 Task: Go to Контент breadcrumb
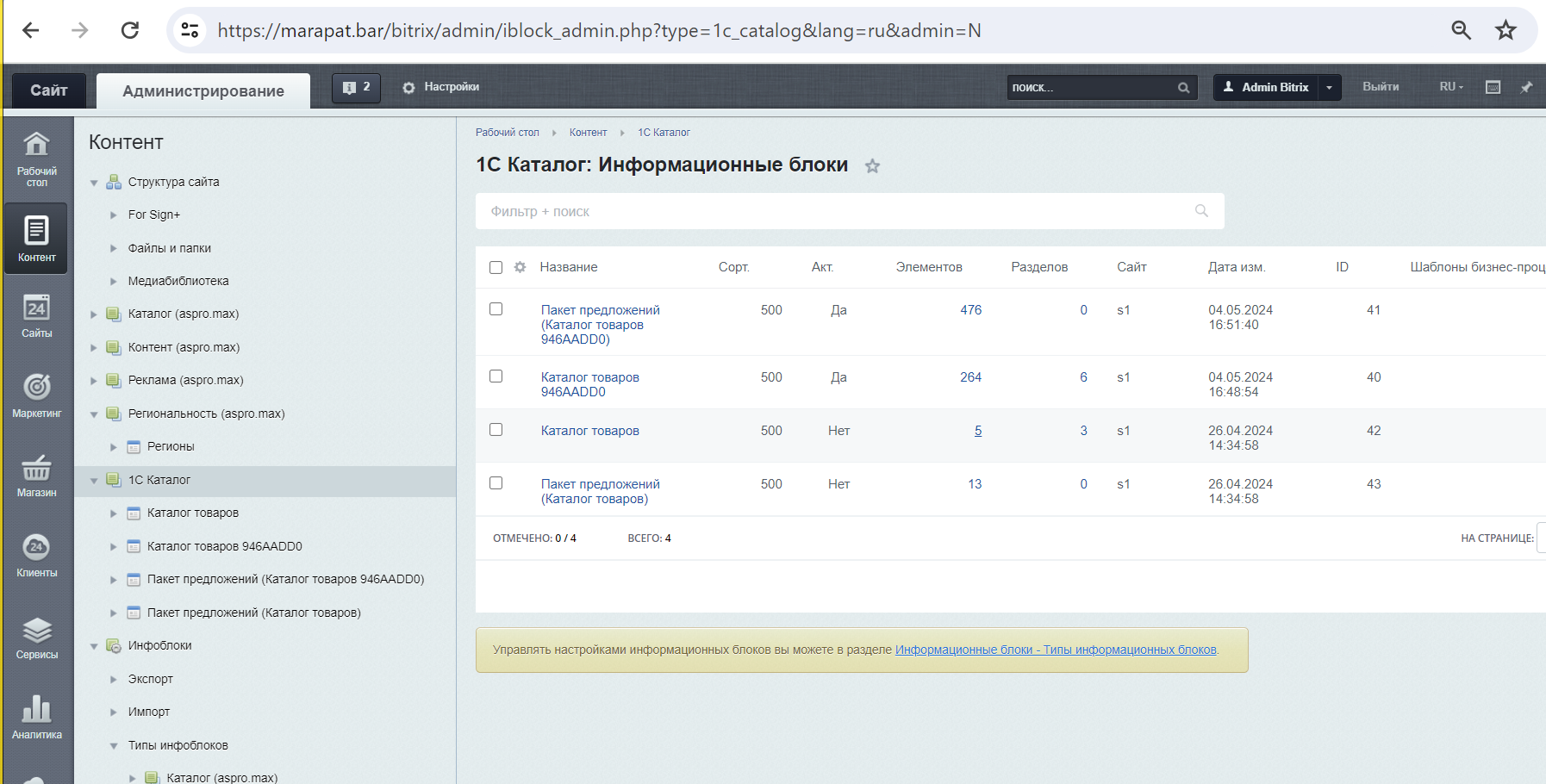(588, 133)
